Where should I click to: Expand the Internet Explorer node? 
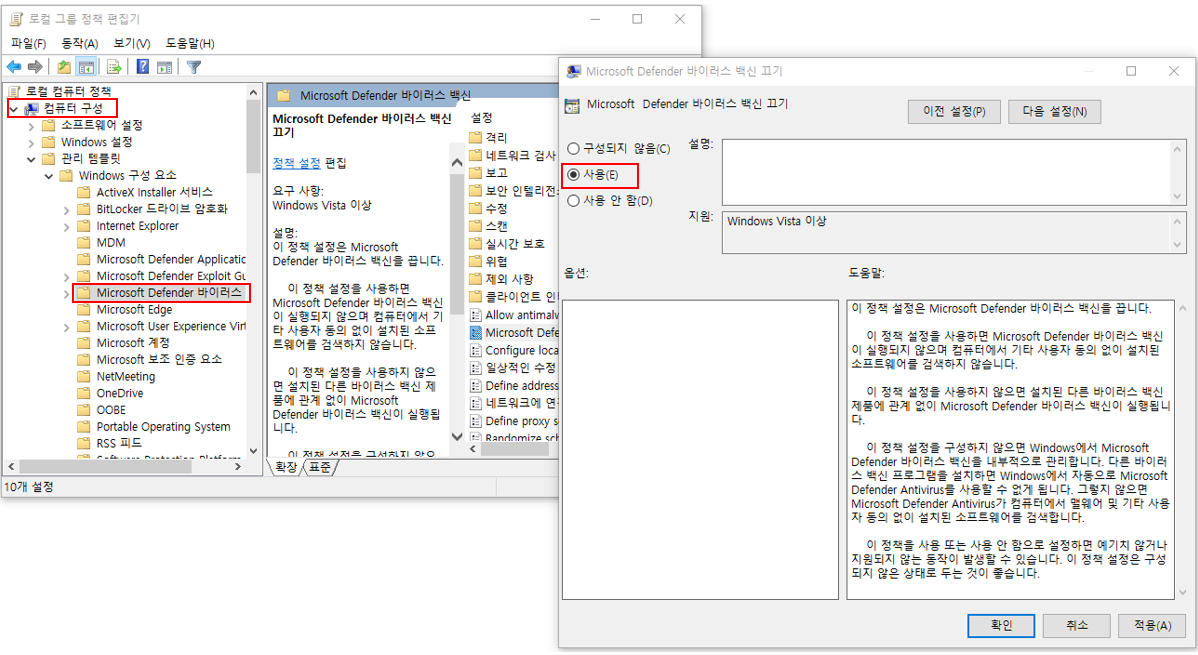coord(66,227)
